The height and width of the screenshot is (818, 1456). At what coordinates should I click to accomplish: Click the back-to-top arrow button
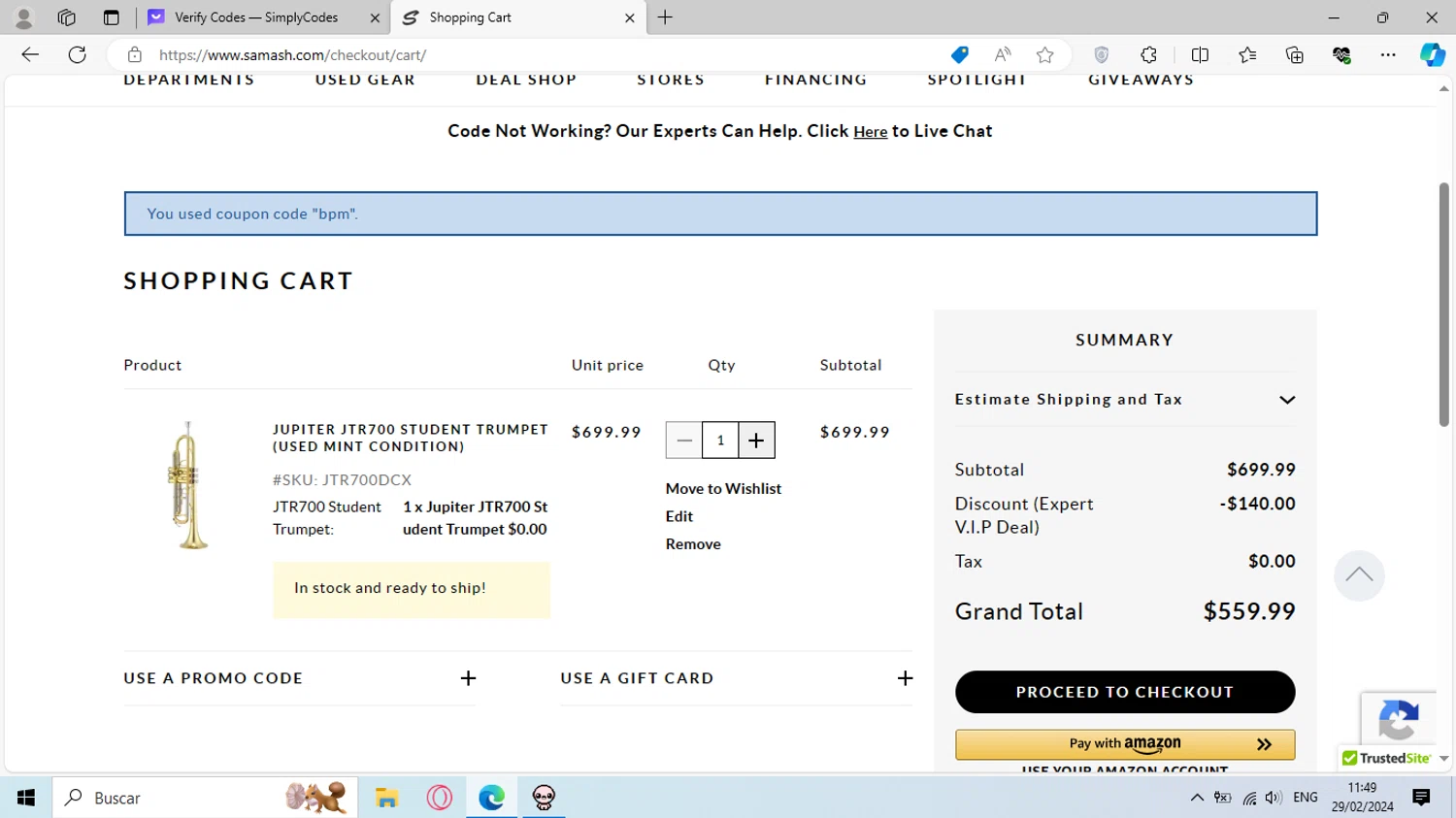tap(1359, 575)
